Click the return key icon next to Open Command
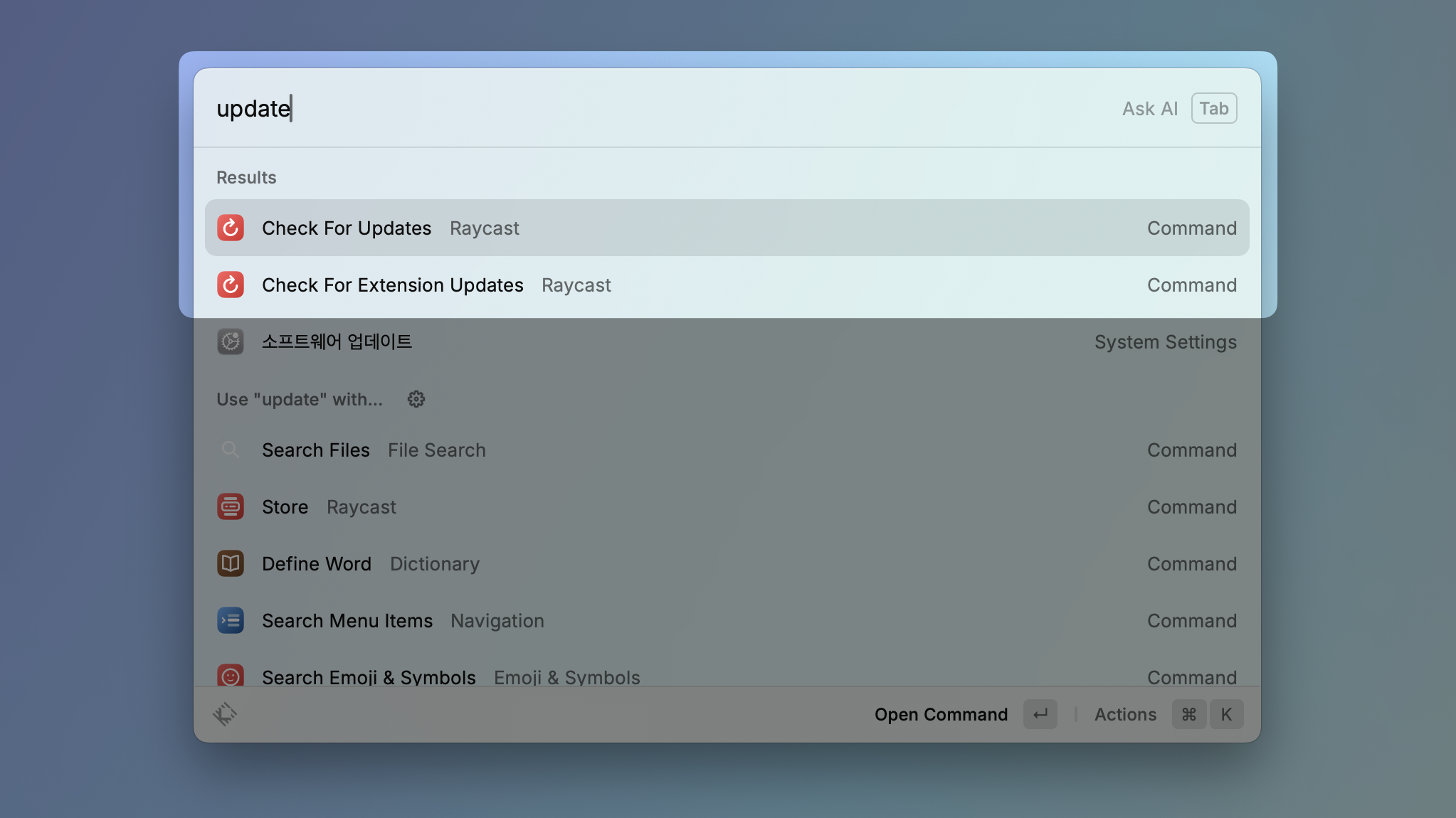 click(1040, 714)
